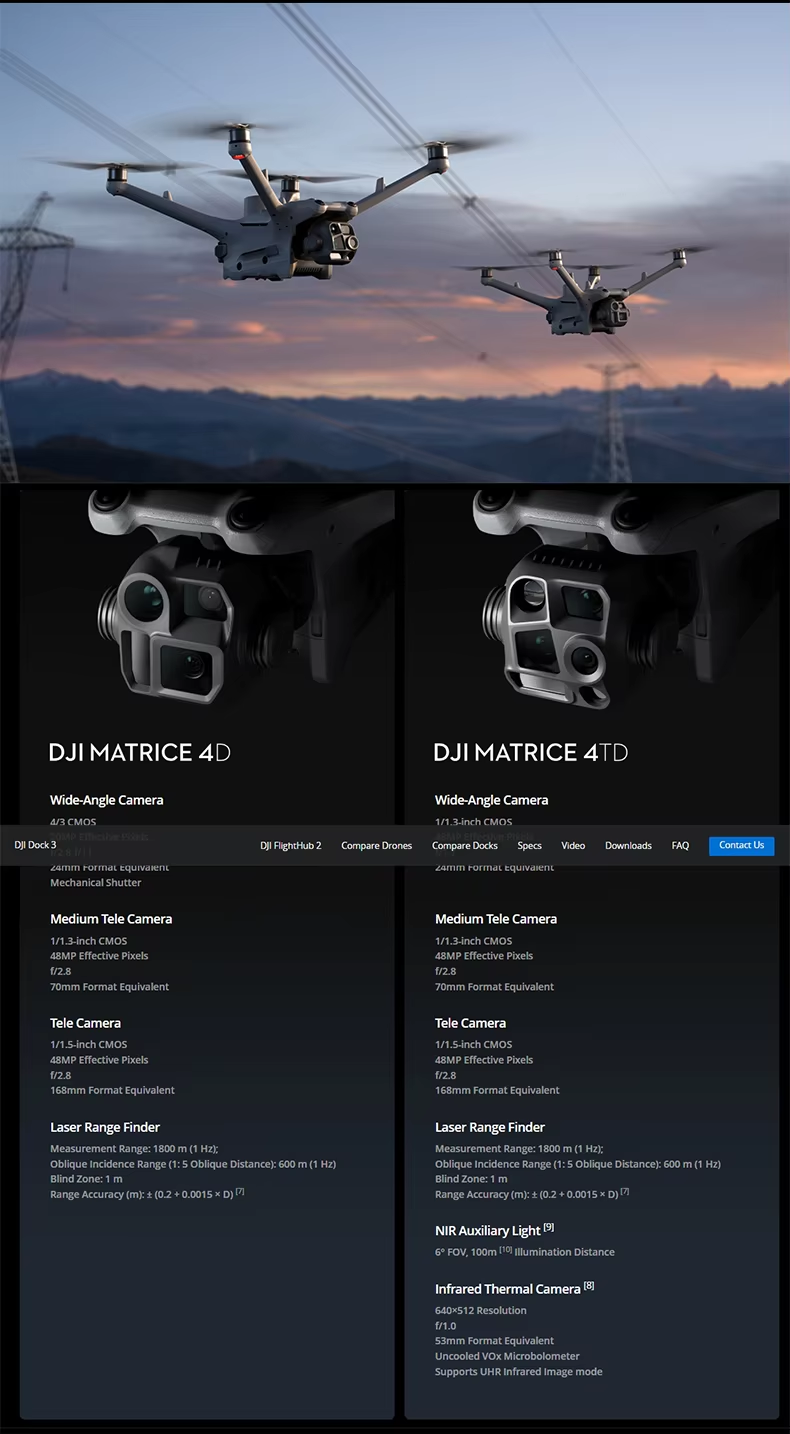Select the DJI Matrice 4TD heading

pos(531,752)
